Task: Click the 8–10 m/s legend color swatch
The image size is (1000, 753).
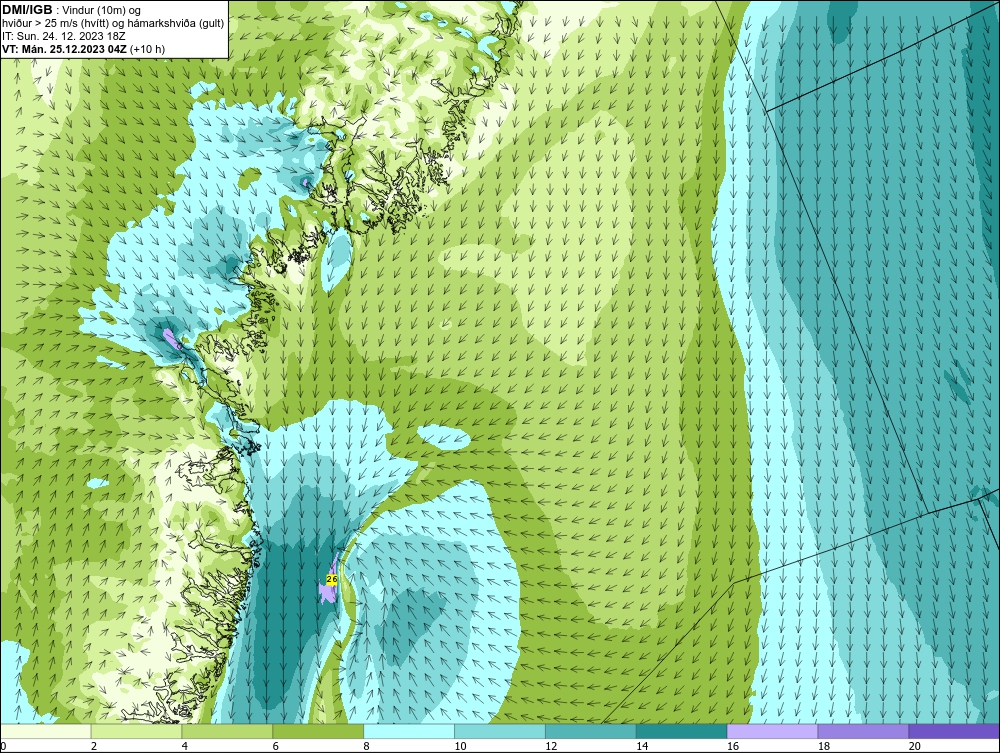Action: [x=409, y=731]
